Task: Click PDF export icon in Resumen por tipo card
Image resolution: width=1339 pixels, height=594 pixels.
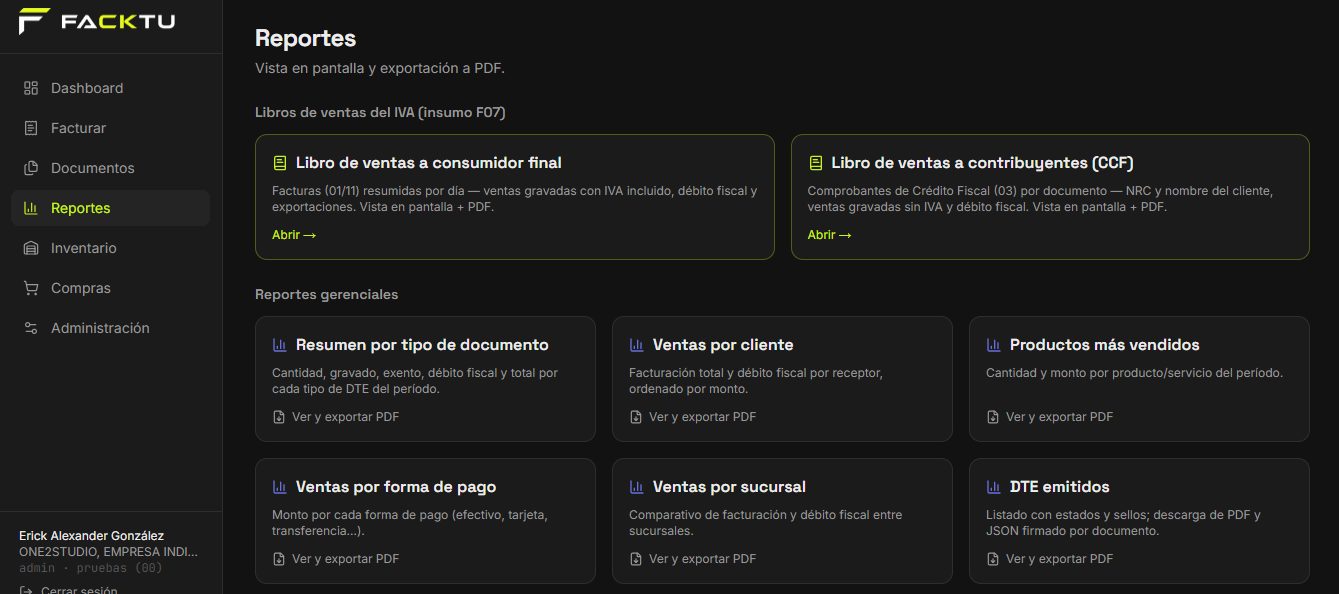Action: click(x=279, y=417)
